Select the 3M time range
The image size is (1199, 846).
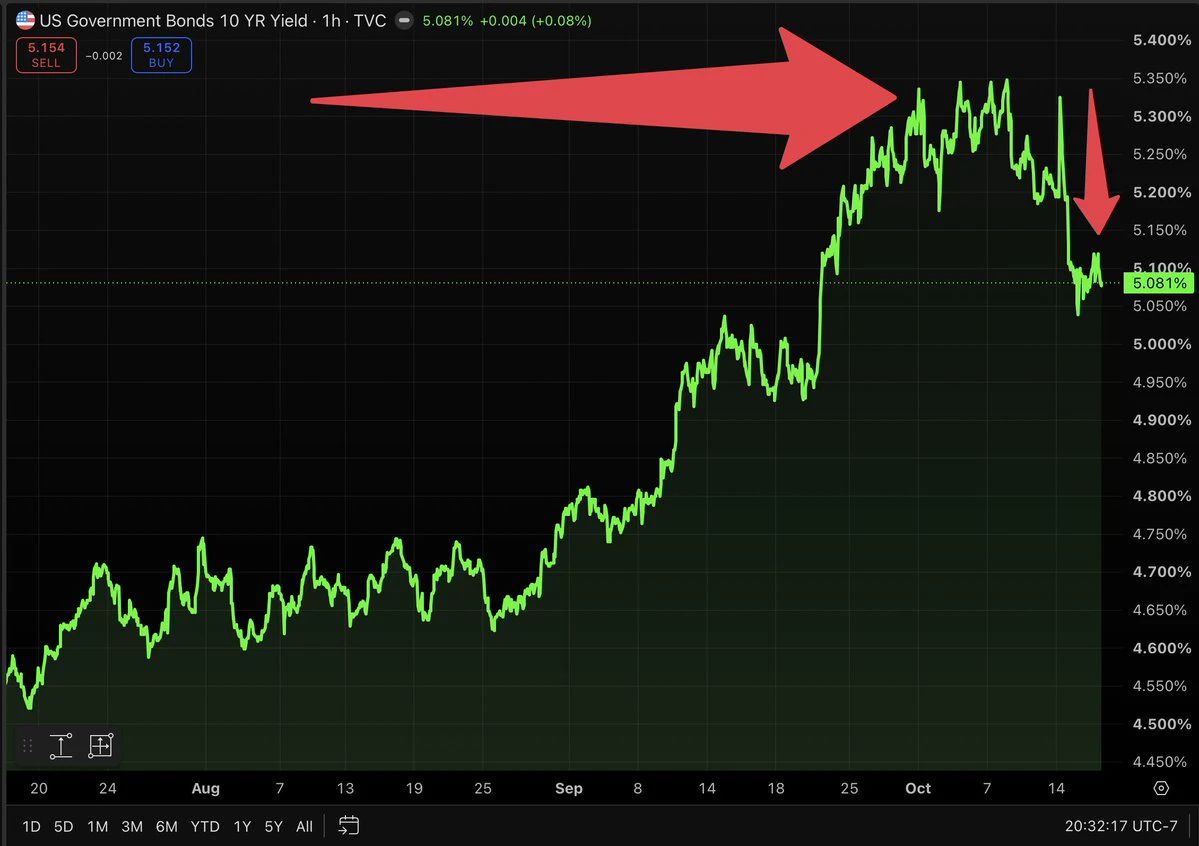132,826
